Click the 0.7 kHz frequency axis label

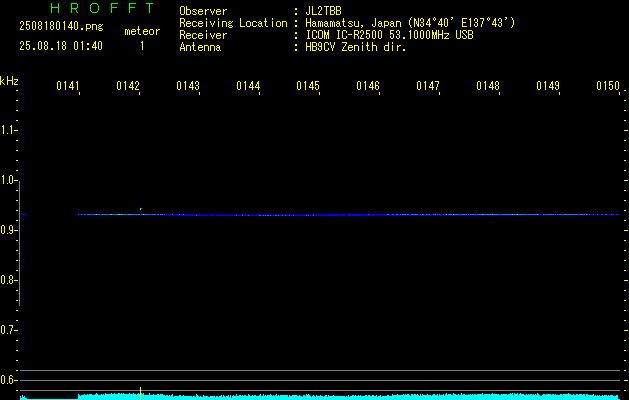tap(8, 330)
